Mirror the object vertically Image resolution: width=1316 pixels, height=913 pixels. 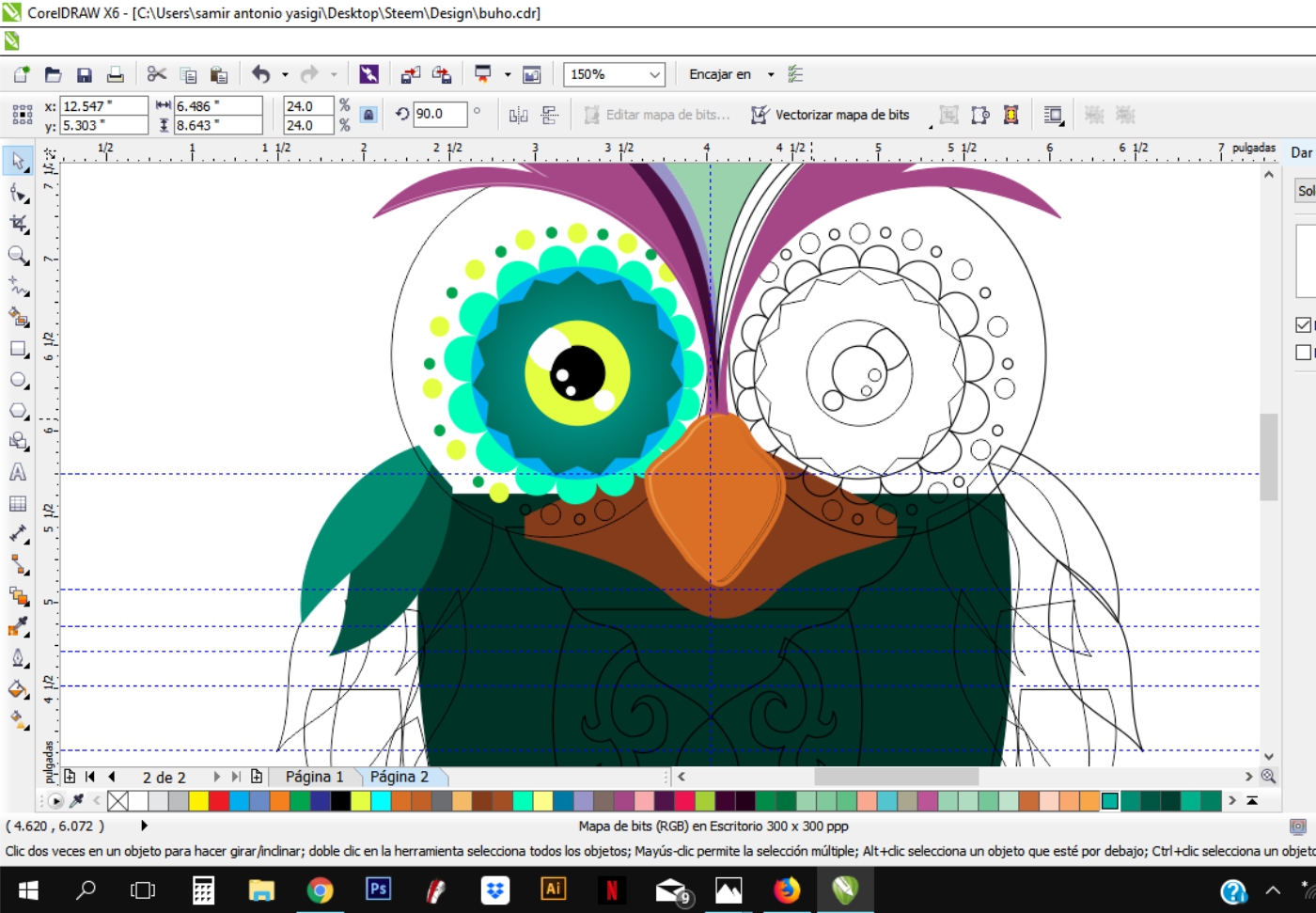pyautogui.click(x=550, y=115)
